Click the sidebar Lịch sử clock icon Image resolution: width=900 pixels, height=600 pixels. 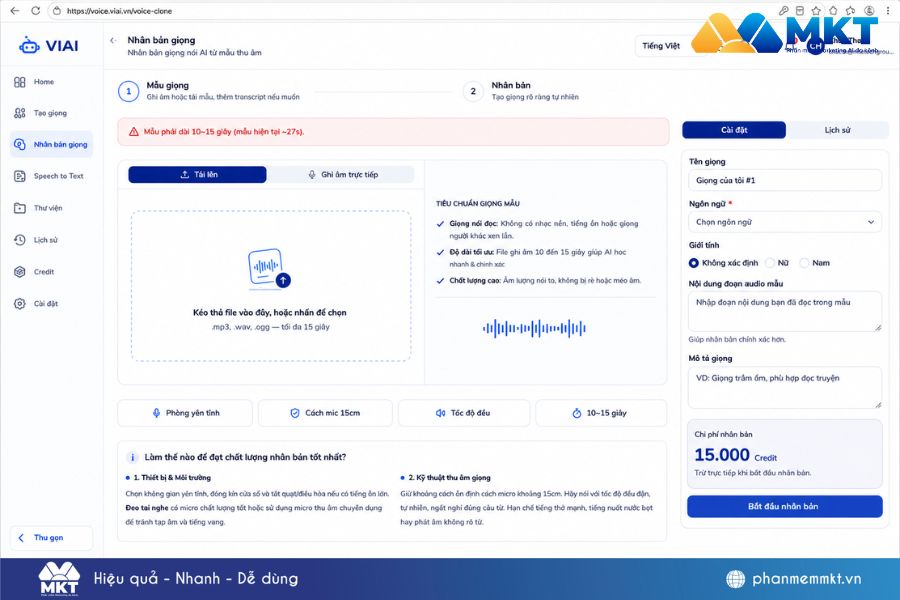pyautogui.click(x=20, y=240)
